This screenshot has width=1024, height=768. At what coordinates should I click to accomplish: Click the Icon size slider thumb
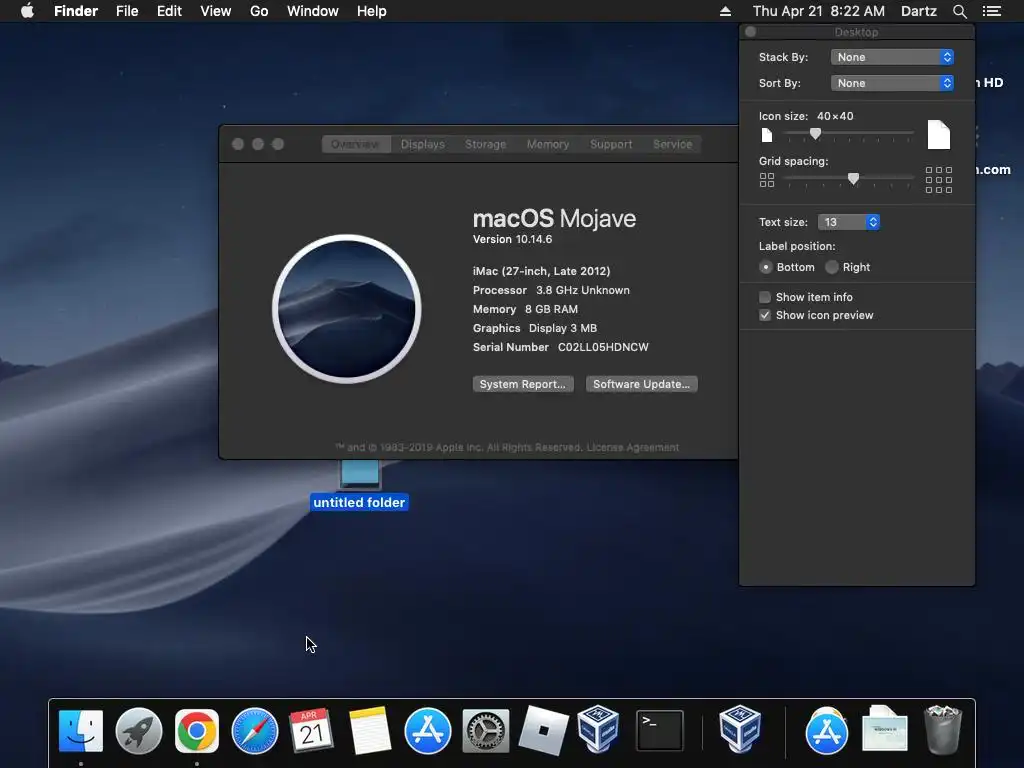tap(815, 133)
